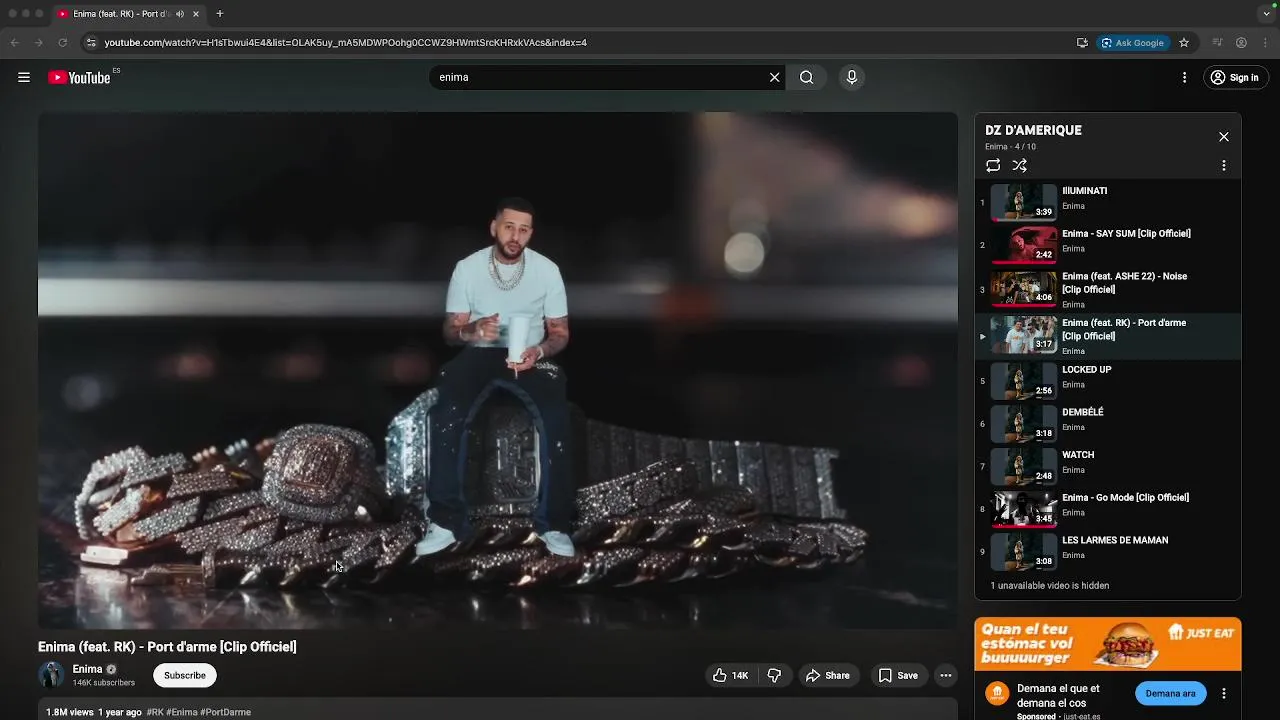Viewport: 1280px width, 720px height.
Task: Open the sponsored ad three-dot options menu
Action: tap(1224, 693)
